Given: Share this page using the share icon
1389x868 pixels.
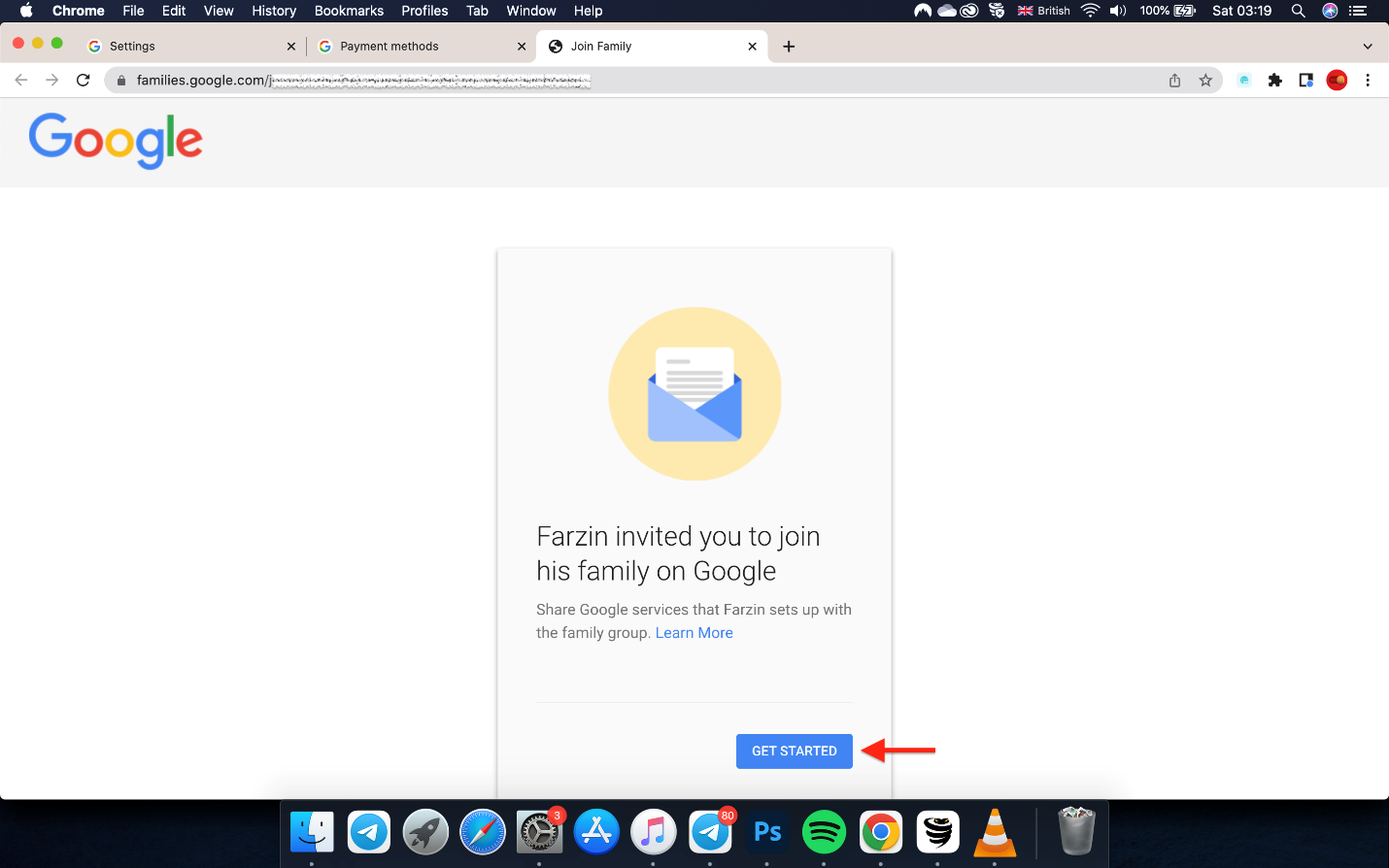Looking at the screenshot, I should click(x=1174, y=81).
